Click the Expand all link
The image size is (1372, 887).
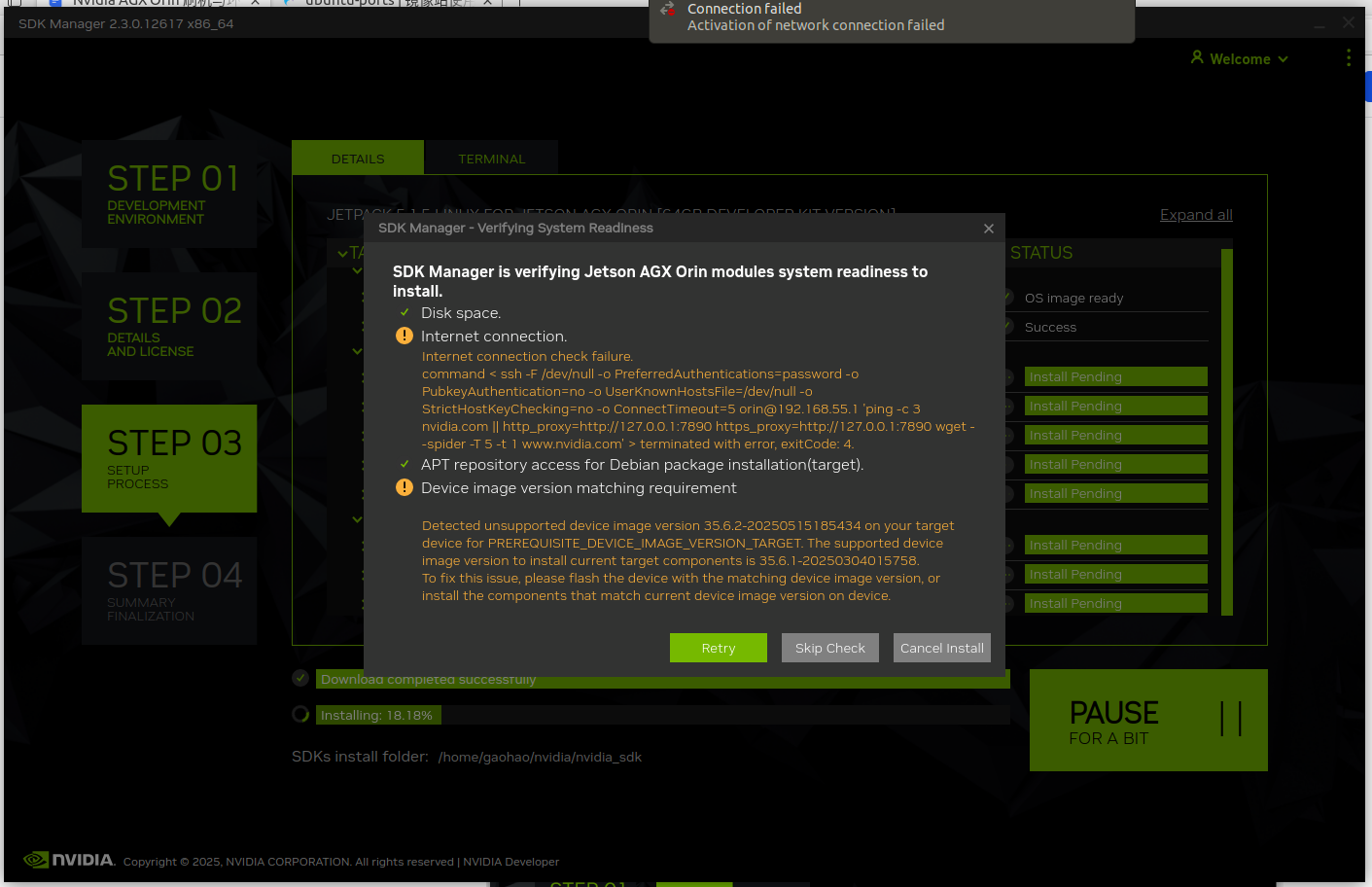(x=1196, y=215)
